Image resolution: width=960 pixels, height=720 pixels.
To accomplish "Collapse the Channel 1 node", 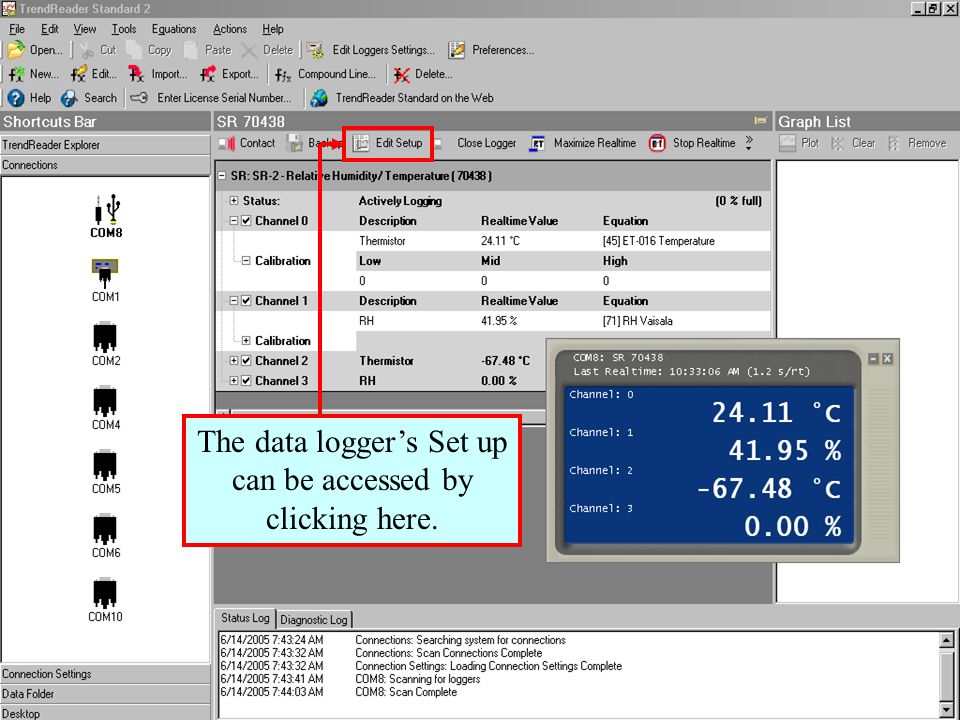I will [x=233, y=301].
